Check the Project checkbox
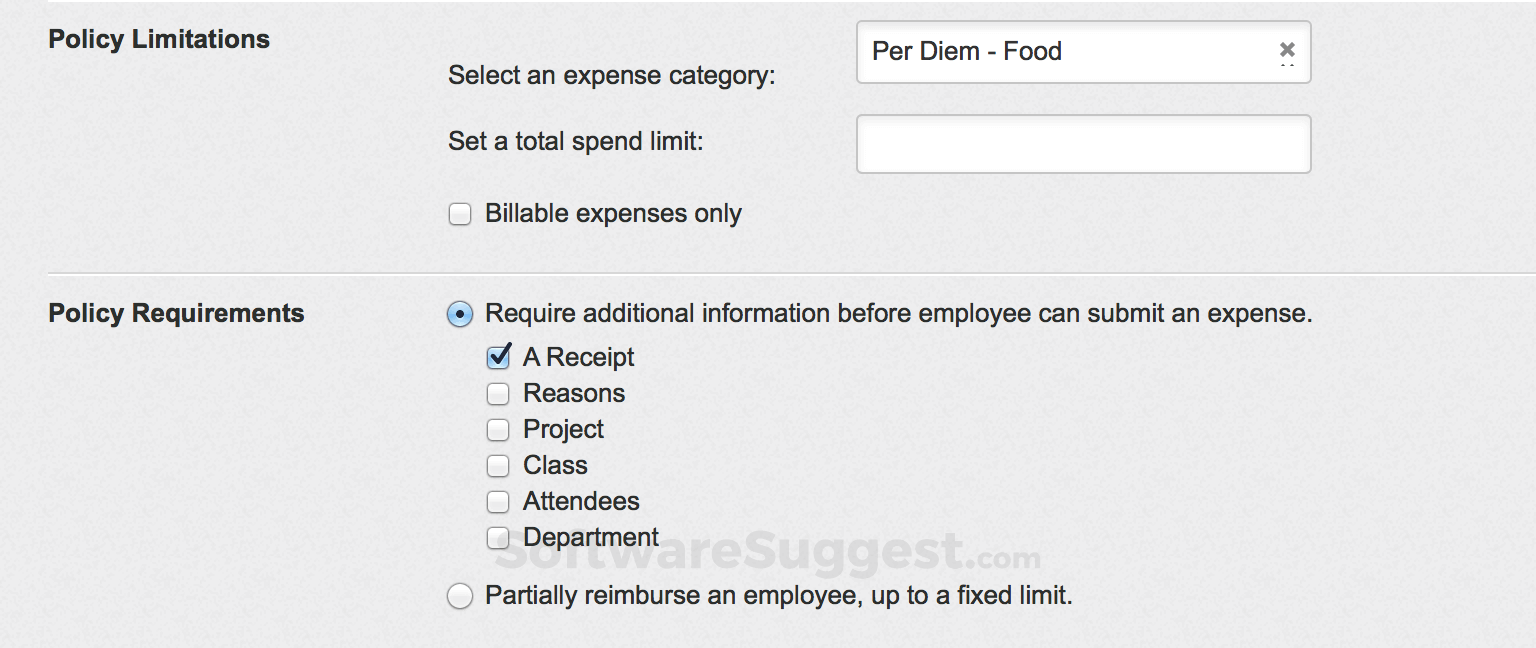Viewport: 1536px width, 648px height. (x=498, y=430)
